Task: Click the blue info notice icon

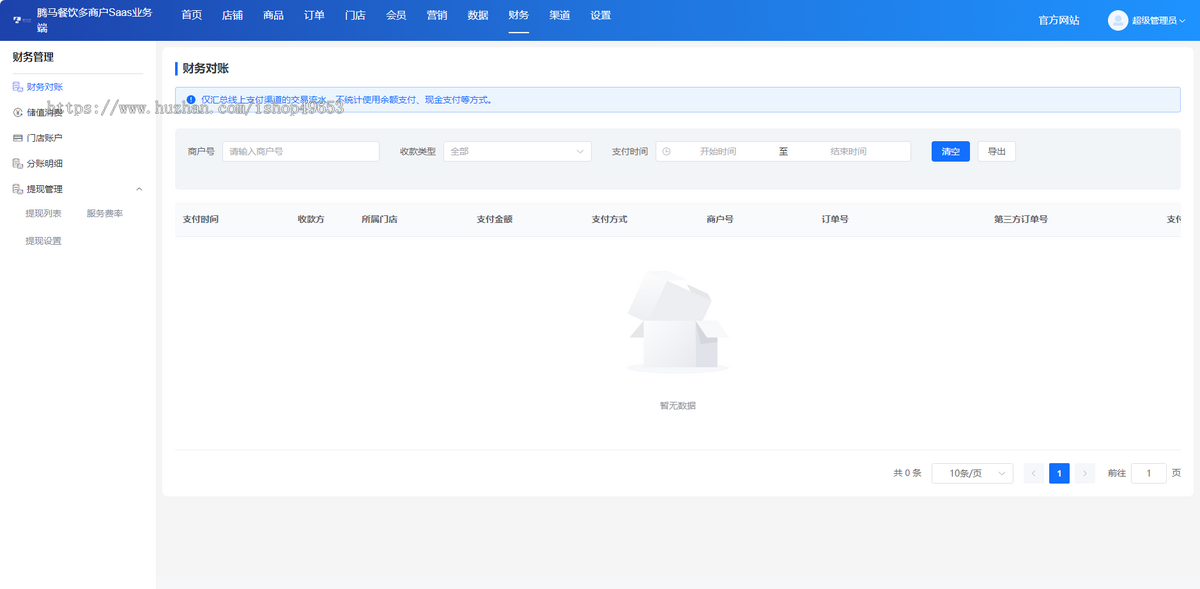Action: click(x=190, y=100)
